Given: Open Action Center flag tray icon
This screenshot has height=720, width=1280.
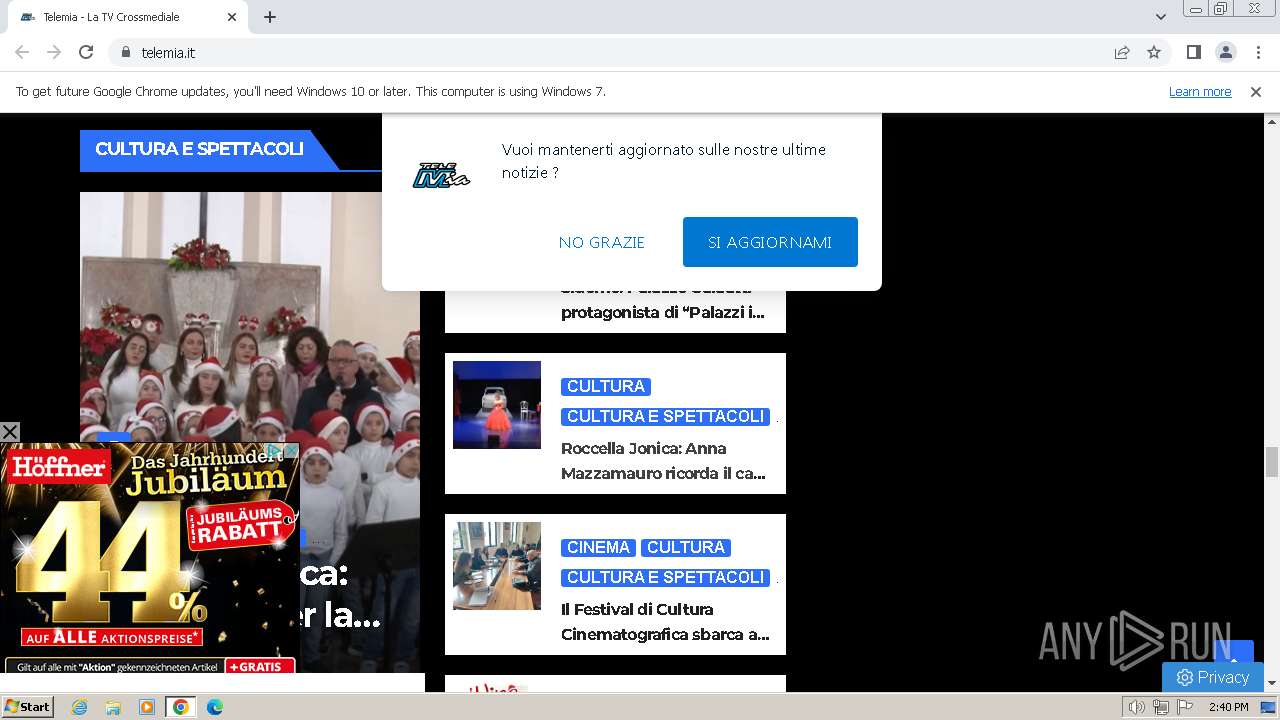Looking at the screenshot, I should click(x=1185, y=707).
